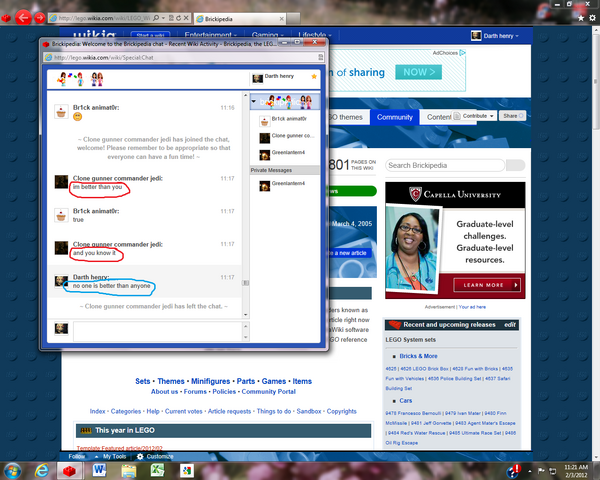Click the chat log scrollbar thumb
The width and height of the screenshot is (600, 480).
coord(246,283)
